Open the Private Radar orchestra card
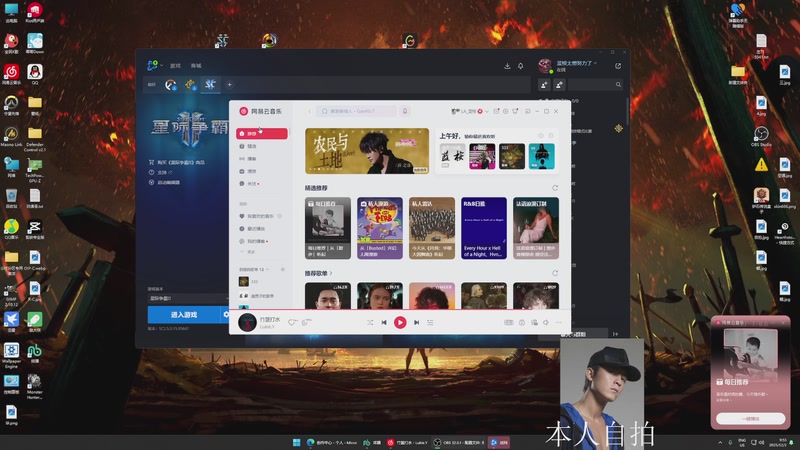The height and width of the screenshot is (450, 800). pos(432,228)
